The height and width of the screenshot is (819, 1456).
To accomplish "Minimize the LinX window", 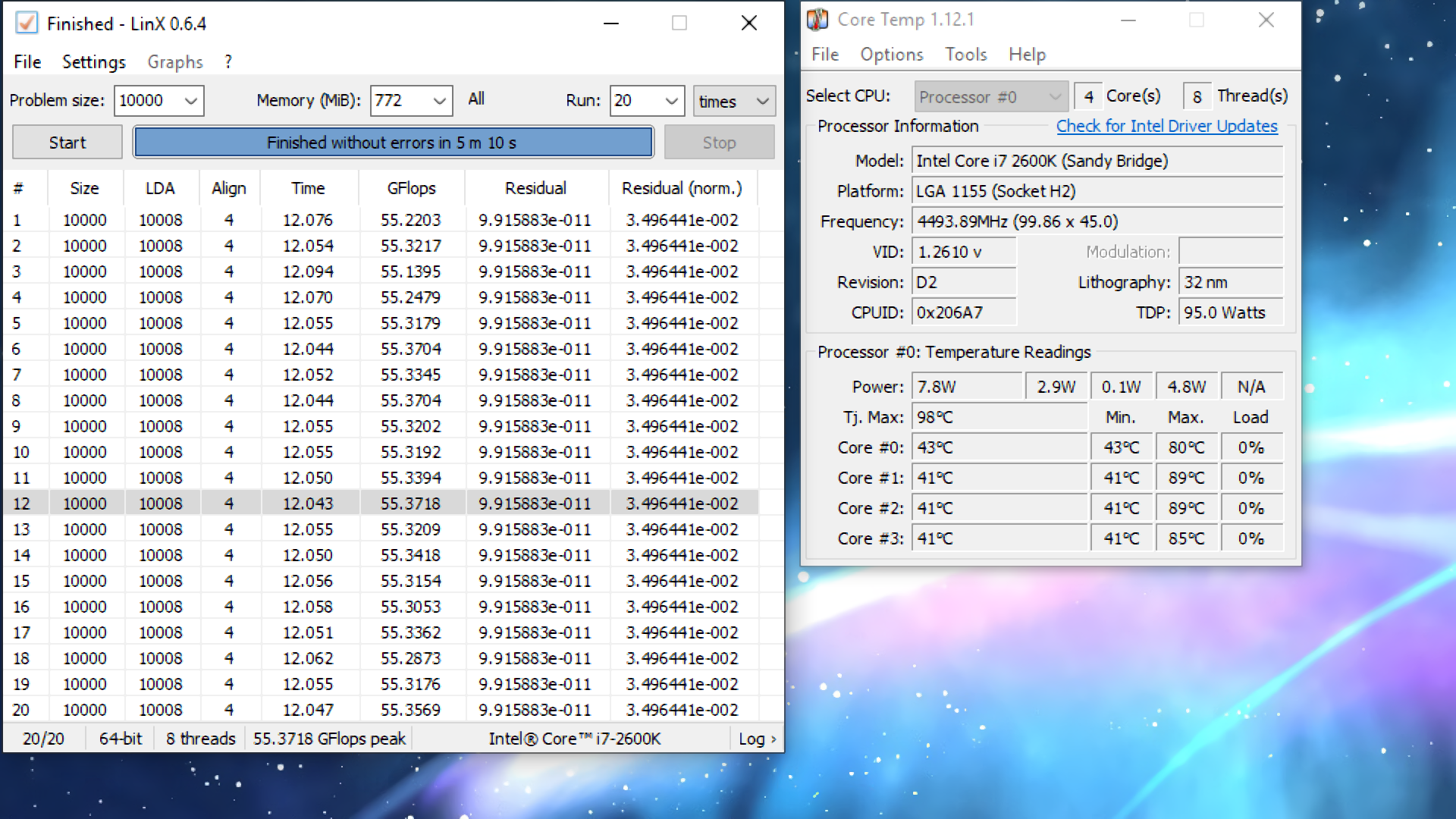I will tap(611, 24).
